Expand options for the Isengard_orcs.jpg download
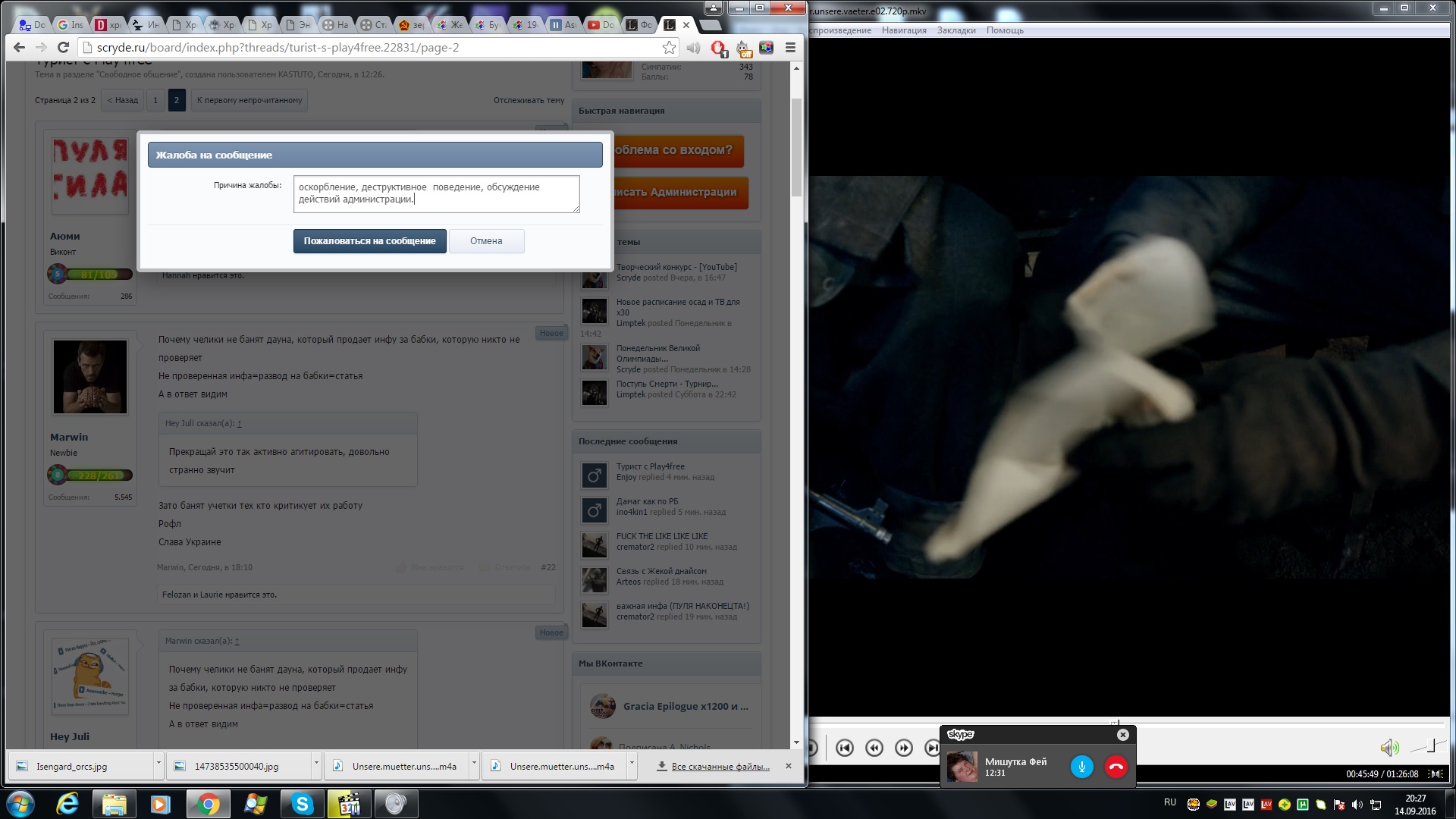Screen dimensions: 1456x819 (158, 765)
